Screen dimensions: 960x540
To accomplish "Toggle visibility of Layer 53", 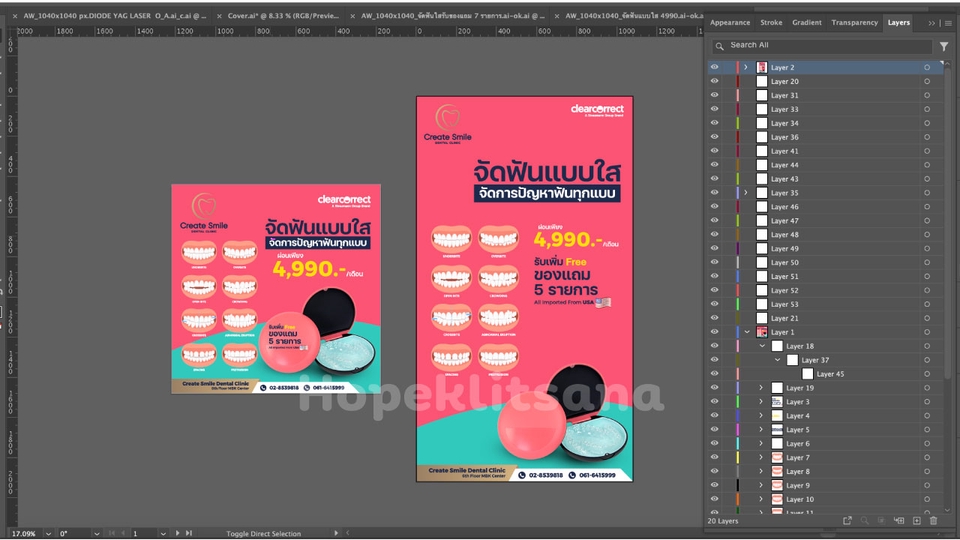I will 714,304.
